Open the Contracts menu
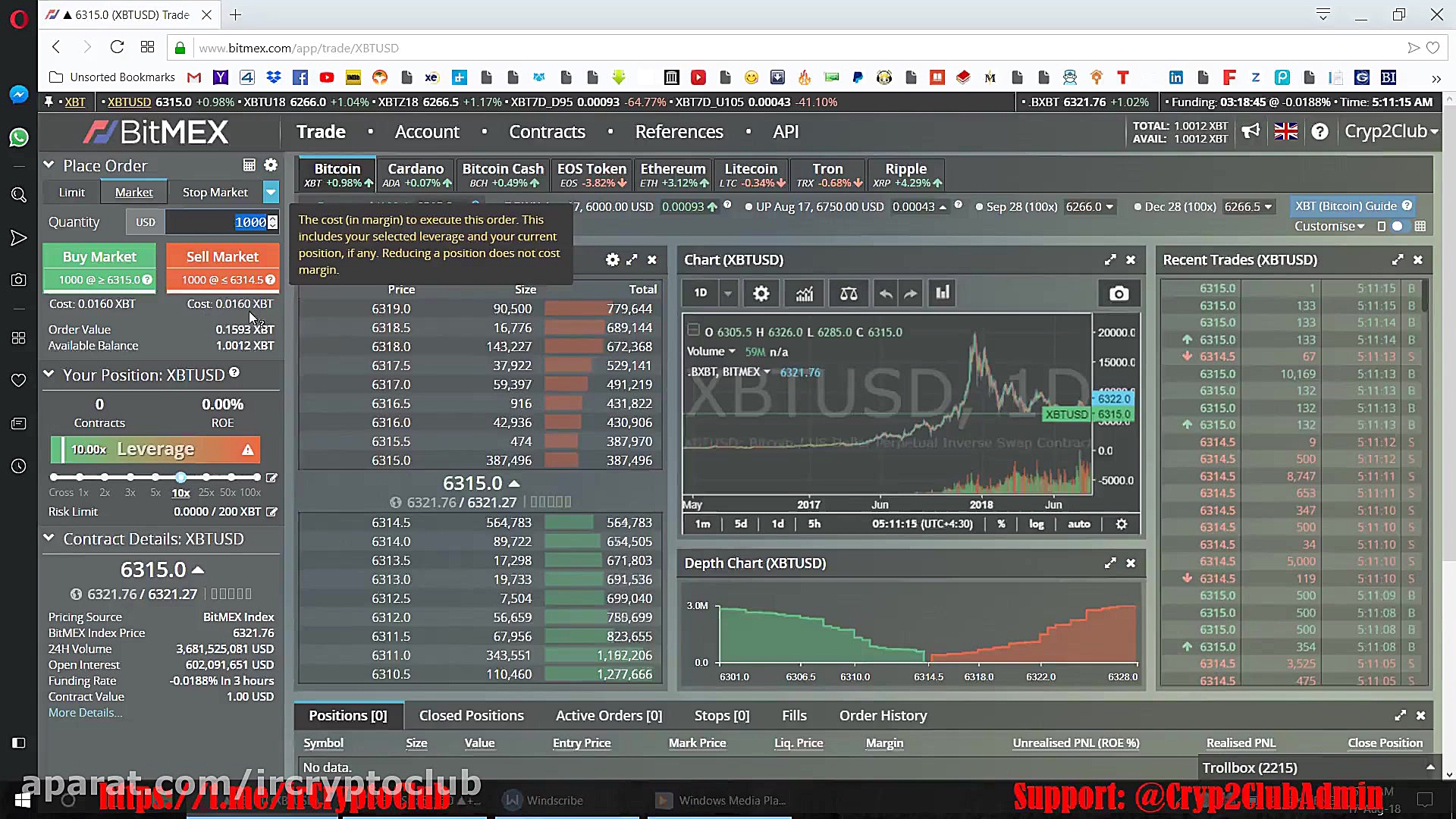This screenshot has height=819, width=1456. 547,132
